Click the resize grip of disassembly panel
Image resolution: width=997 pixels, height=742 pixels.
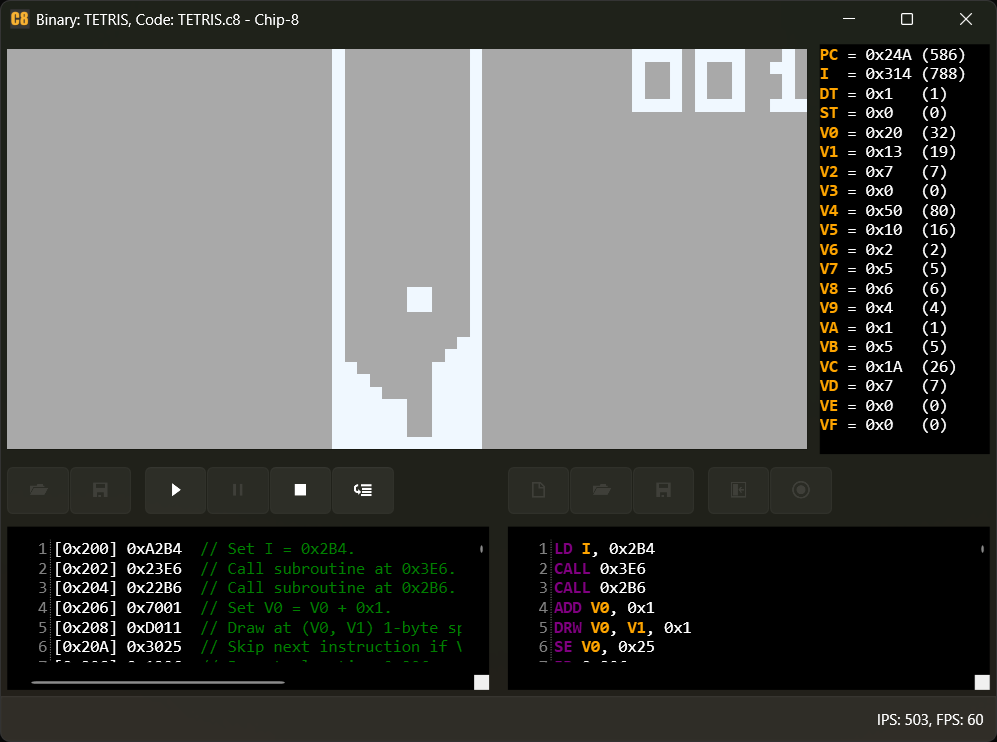(481, 682)
